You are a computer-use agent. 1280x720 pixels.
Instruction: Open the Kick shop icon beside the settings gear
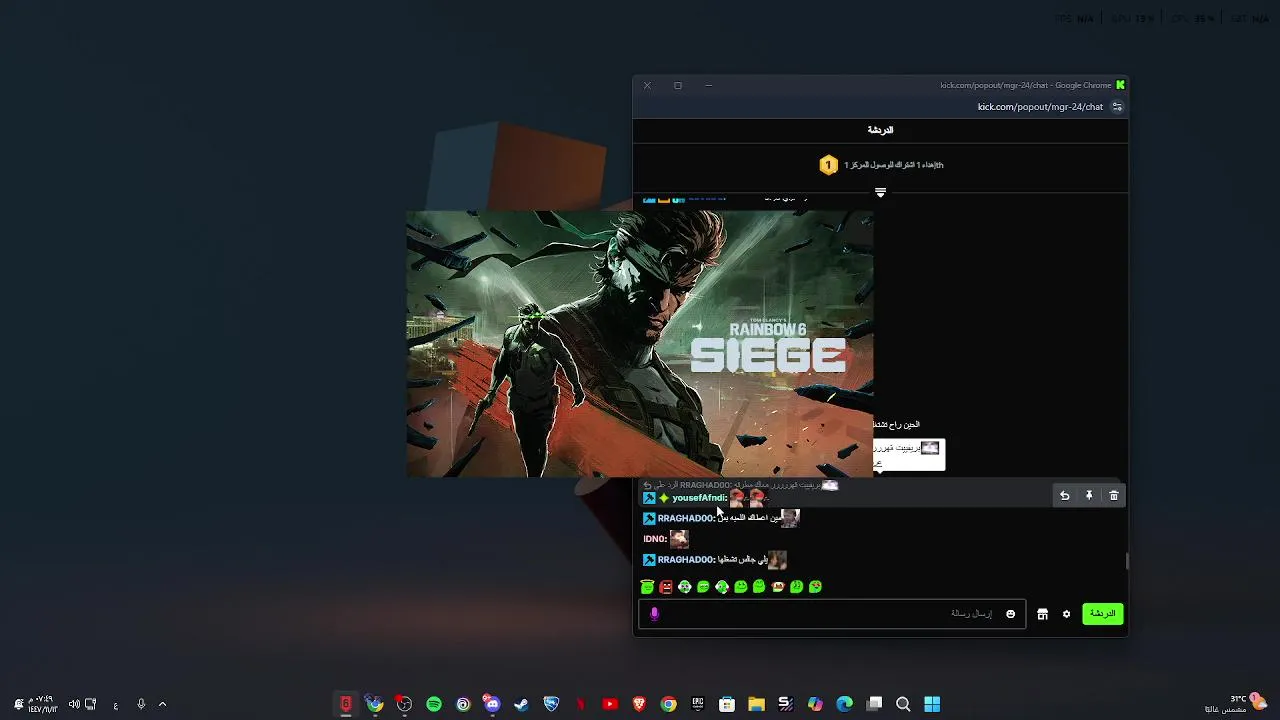coord(1042,614)
